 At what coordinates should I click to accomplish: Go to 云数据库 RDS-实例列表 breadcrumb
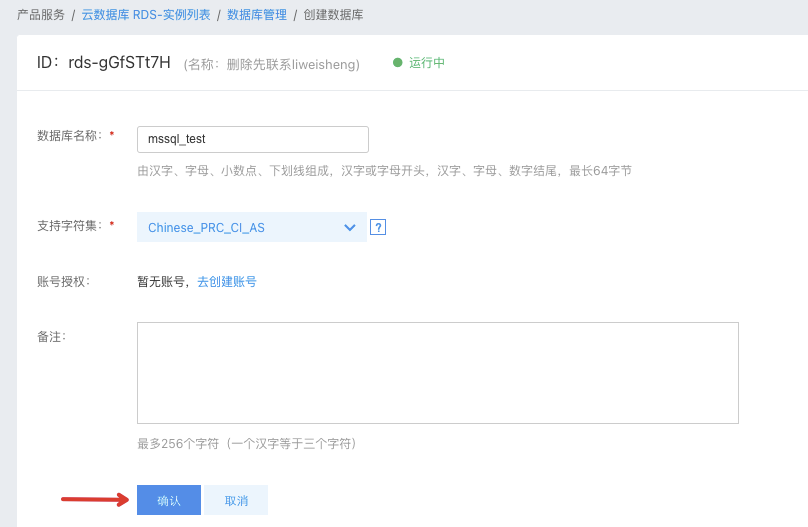(146, 15)
